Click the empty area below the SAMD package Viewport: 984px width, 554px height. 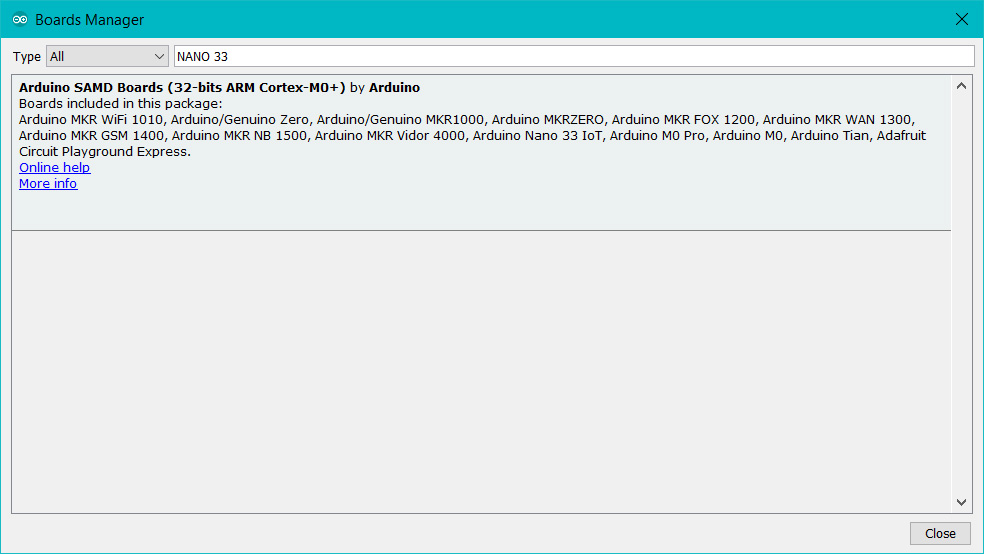pos(480,370)
